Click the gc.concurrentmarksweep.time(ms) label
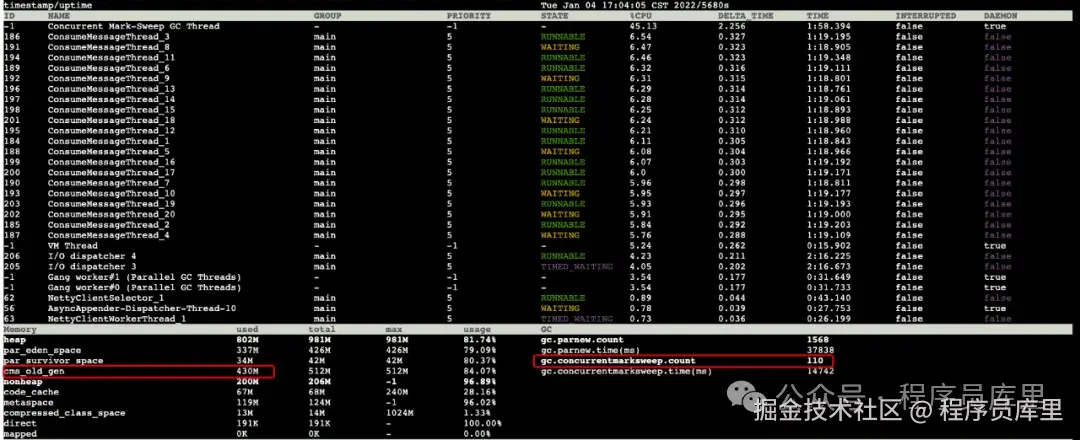The image size is (1080, 440). [x=626, y=371]
